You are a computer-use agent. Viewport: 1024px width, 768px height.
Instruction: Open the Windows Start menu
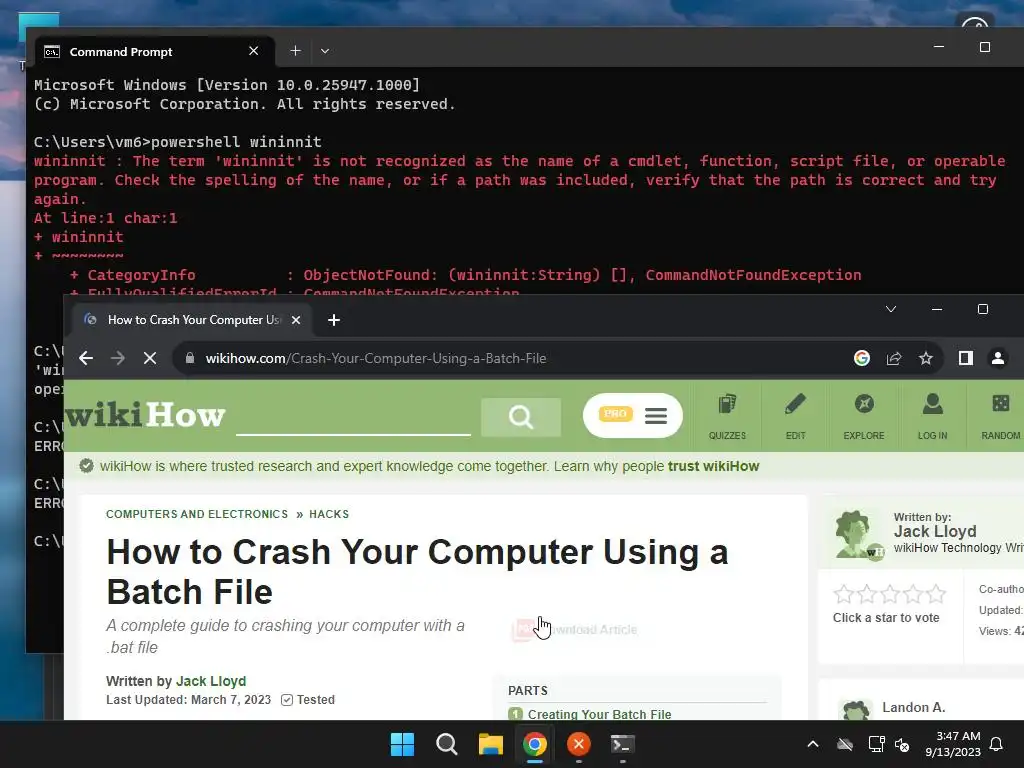click(402, 744)
